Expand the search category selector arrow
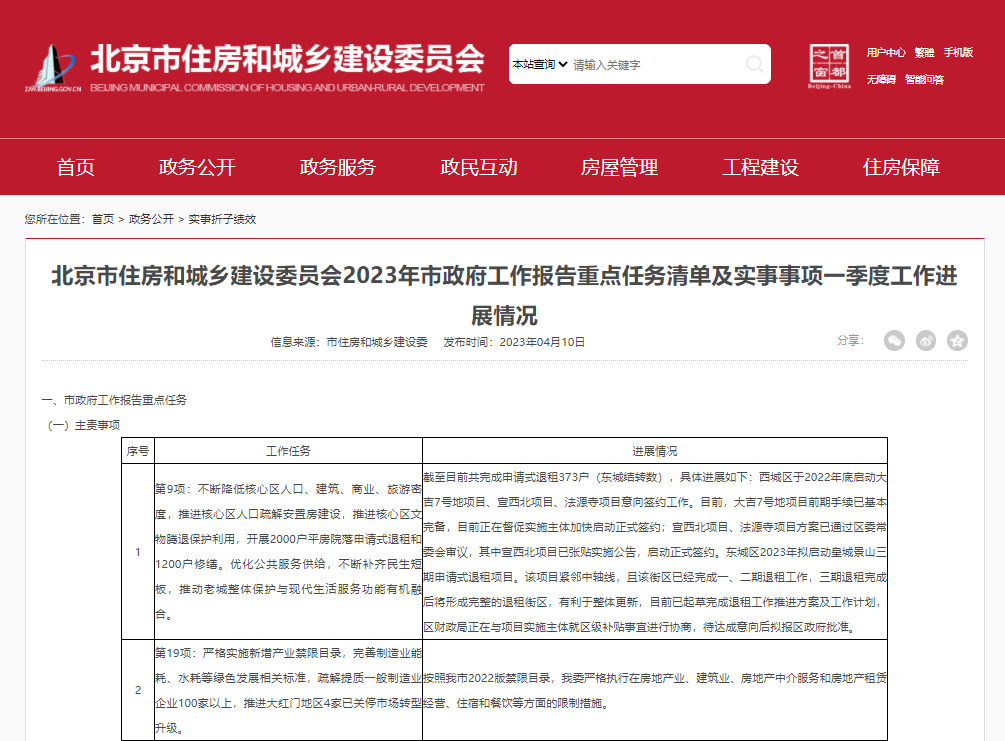The height and width of the screenshot is (741, 1005). coord(560,64)
